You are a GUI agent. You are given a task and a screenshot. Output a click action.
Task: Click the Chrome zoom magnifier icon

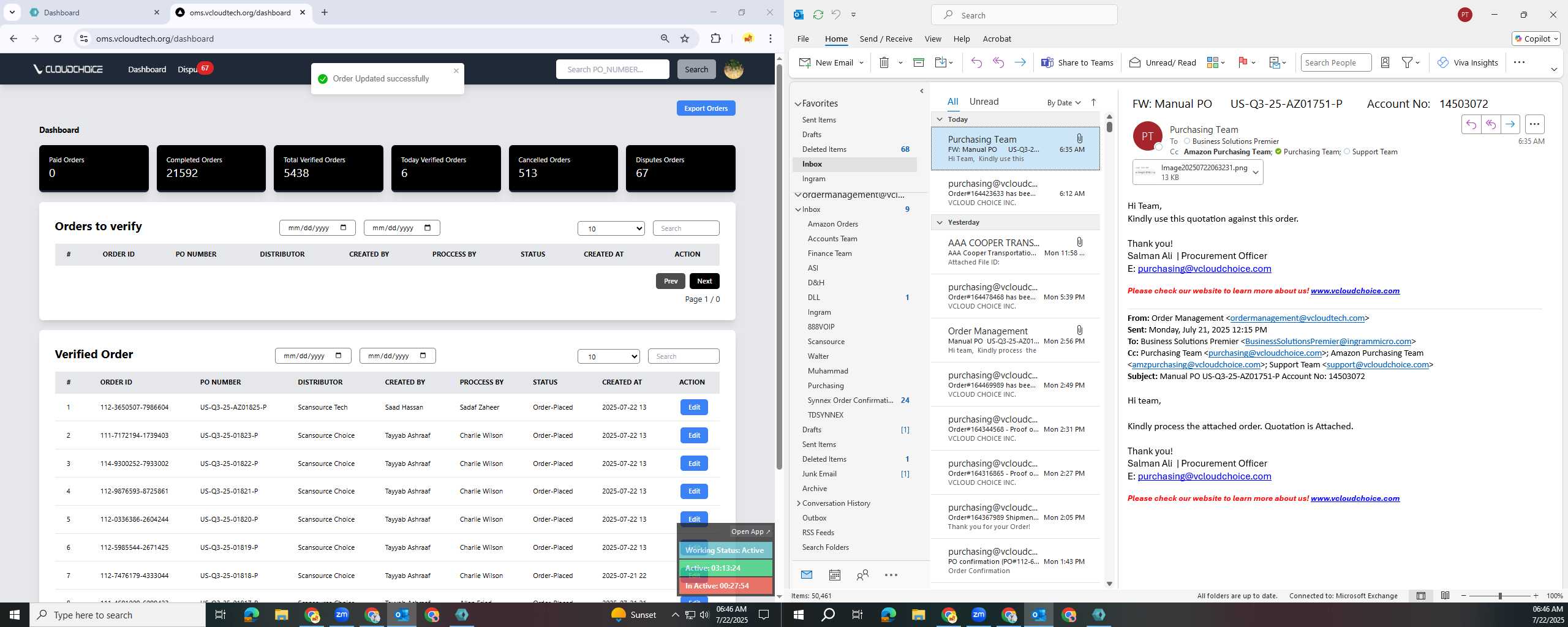tap(665, 39)
